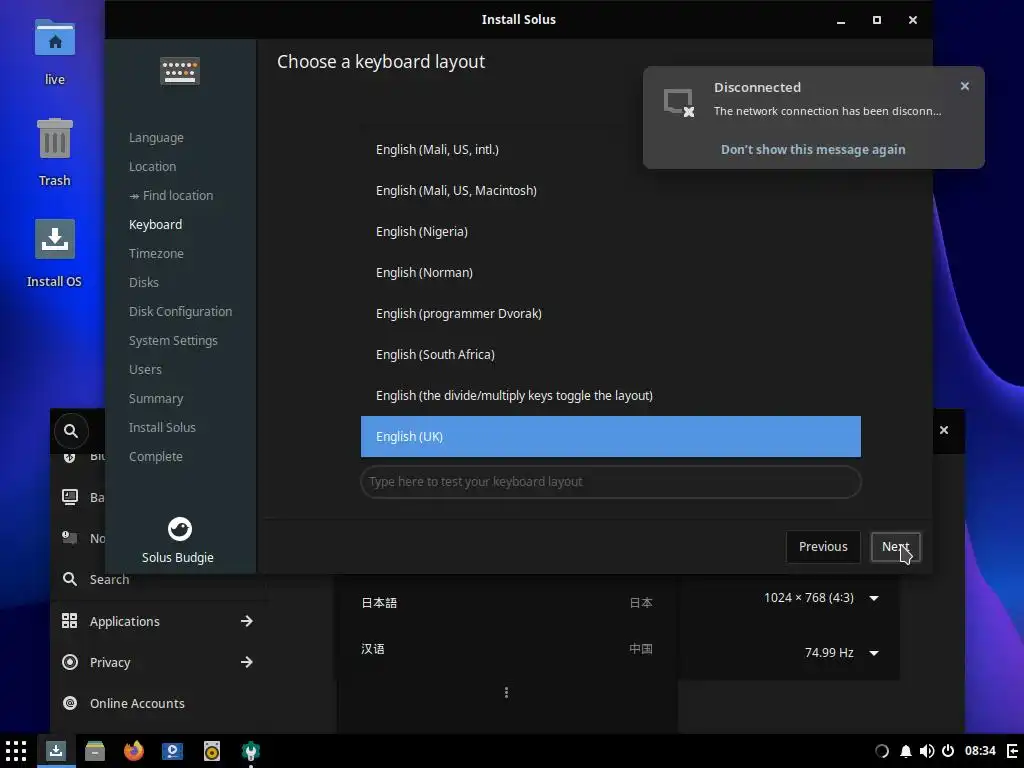Select English (programmer Dvorak) layout
This screenshot has width=1024, height=768.
click(x=611, y=313)
